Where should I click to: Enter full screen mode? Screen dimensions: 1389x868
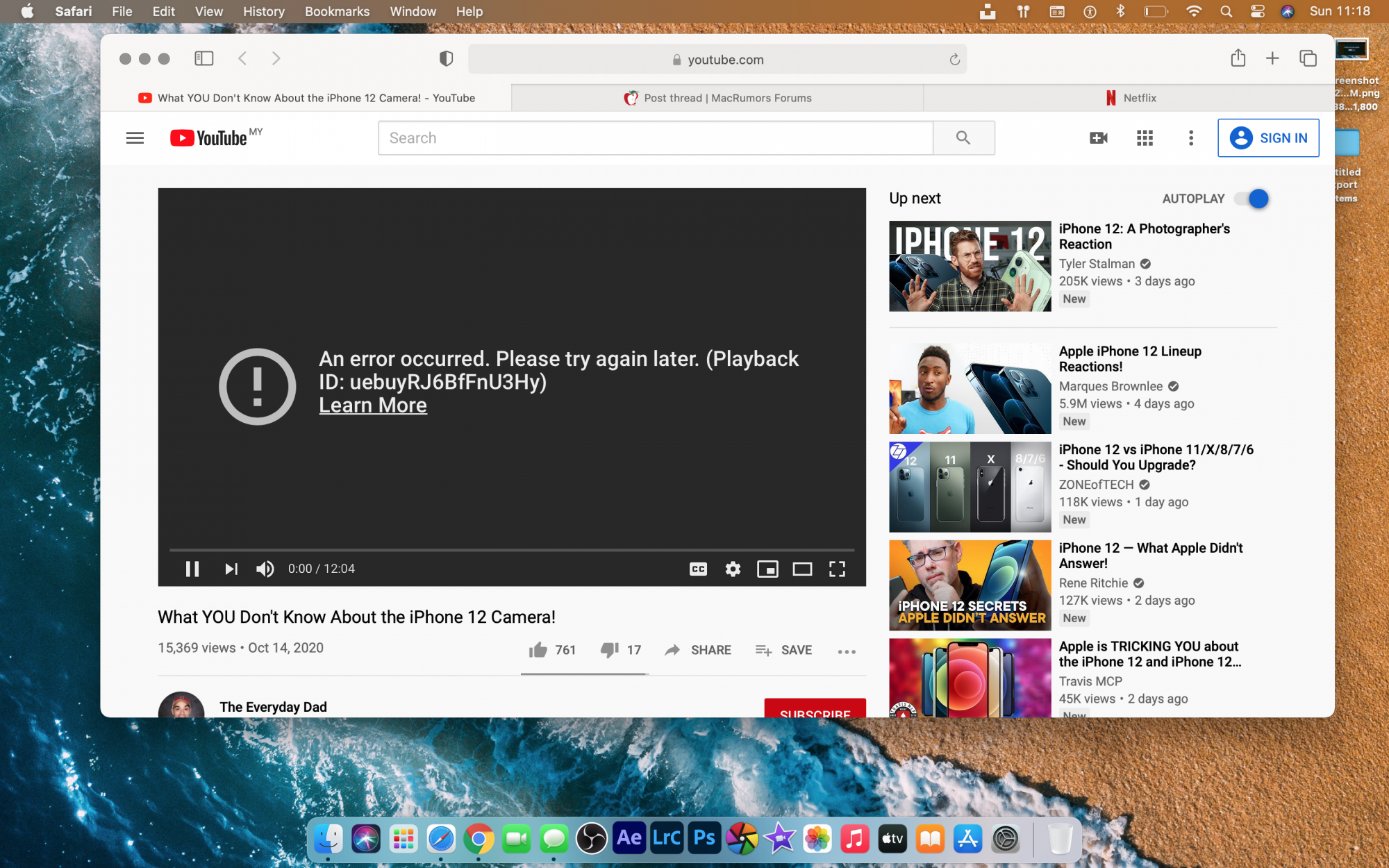(837, 569)
